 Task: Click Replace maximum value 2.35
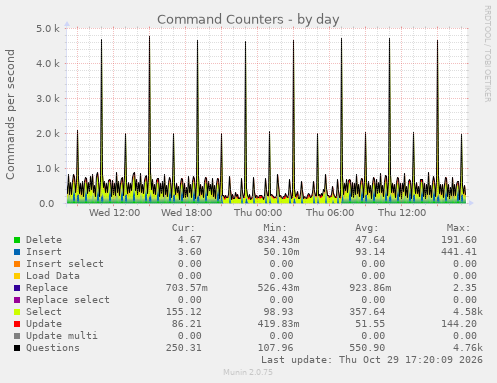[465, 288]
